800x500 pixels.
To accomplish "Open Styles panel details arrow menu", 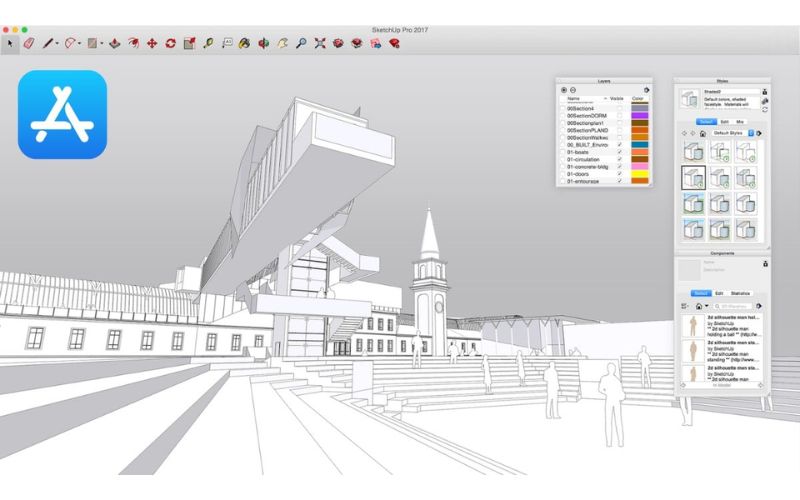I will coord(759,133).
